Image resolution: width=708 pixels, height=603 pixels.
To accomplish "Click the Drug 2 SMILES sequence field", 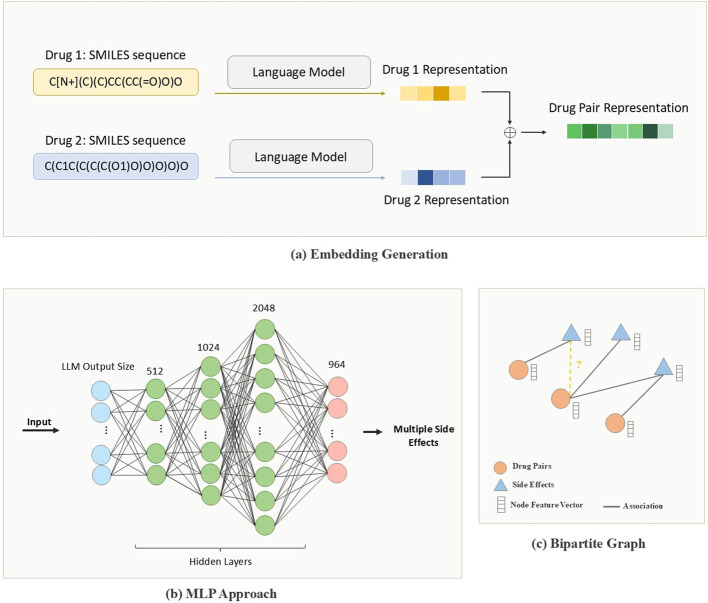I will (x=116, y=166).
